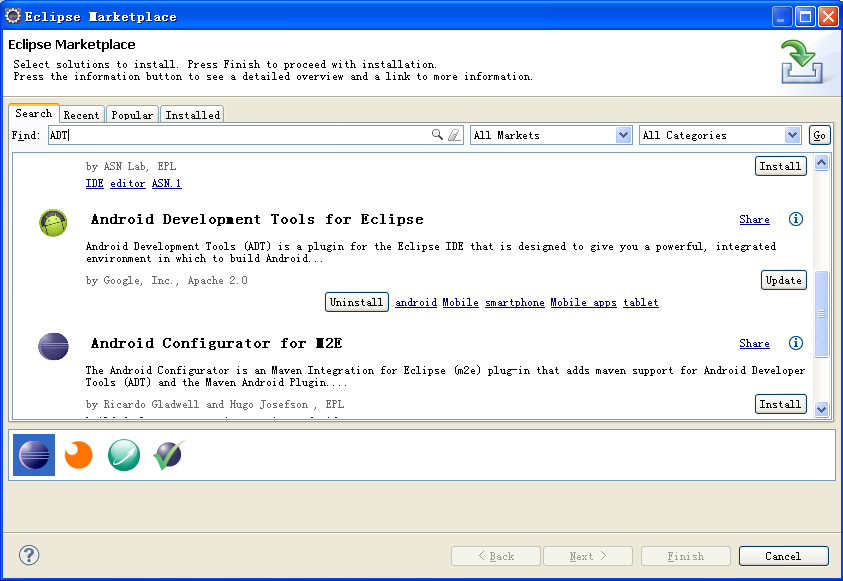
Task: Switch to the Search tab
Action: pos(33,113)
